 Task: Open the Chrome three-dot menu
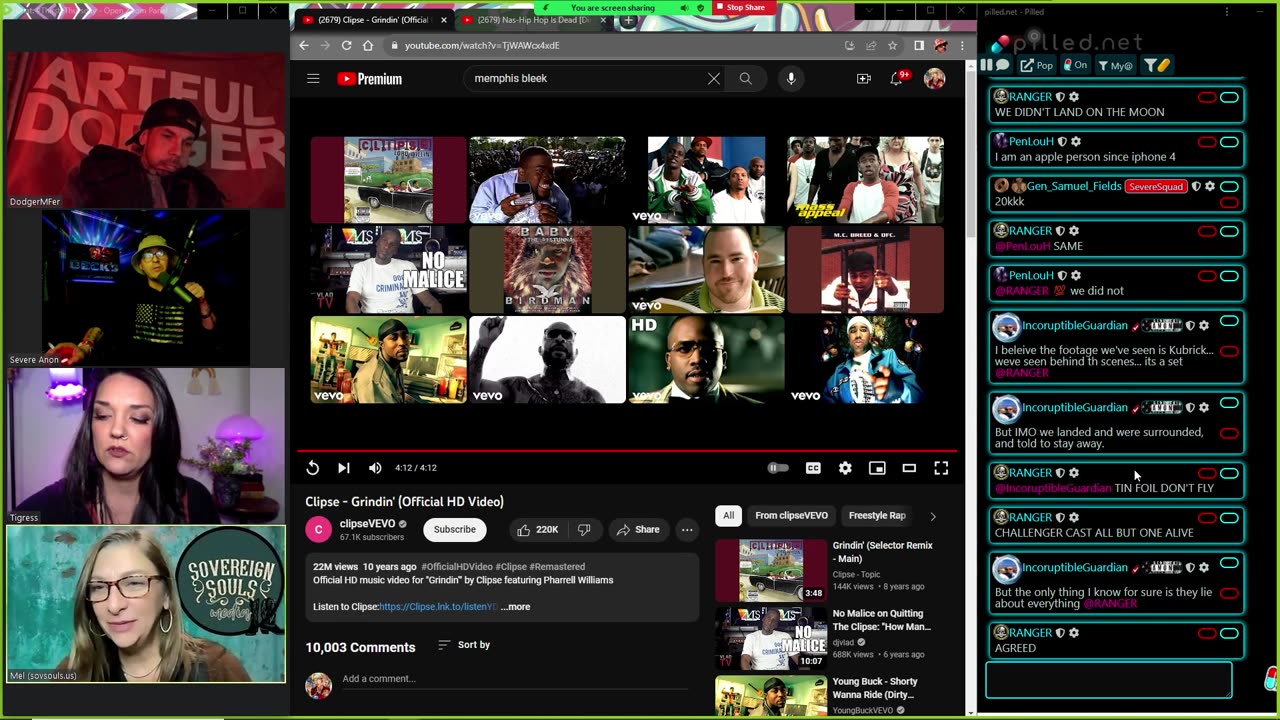click(962, 45)
